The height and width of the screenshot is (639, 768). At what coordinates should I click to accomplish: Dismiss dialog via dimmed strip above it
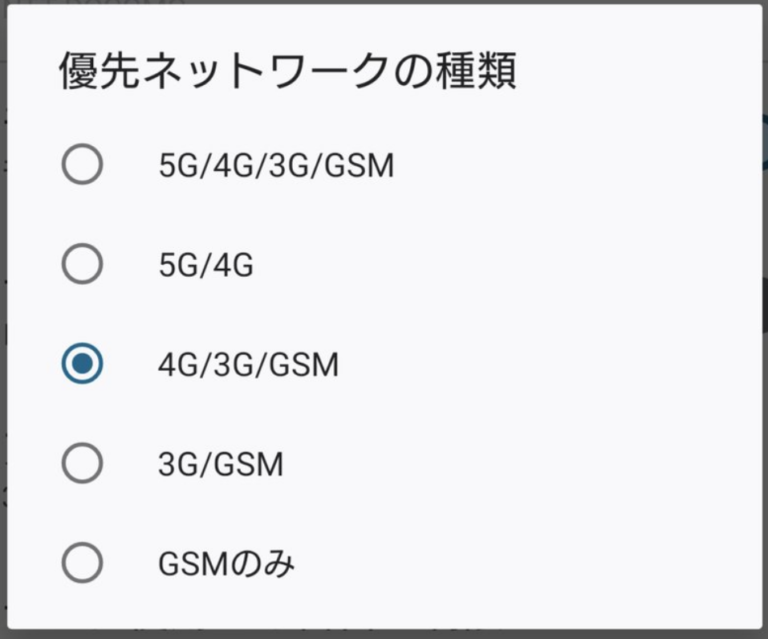tap(384, 2)
